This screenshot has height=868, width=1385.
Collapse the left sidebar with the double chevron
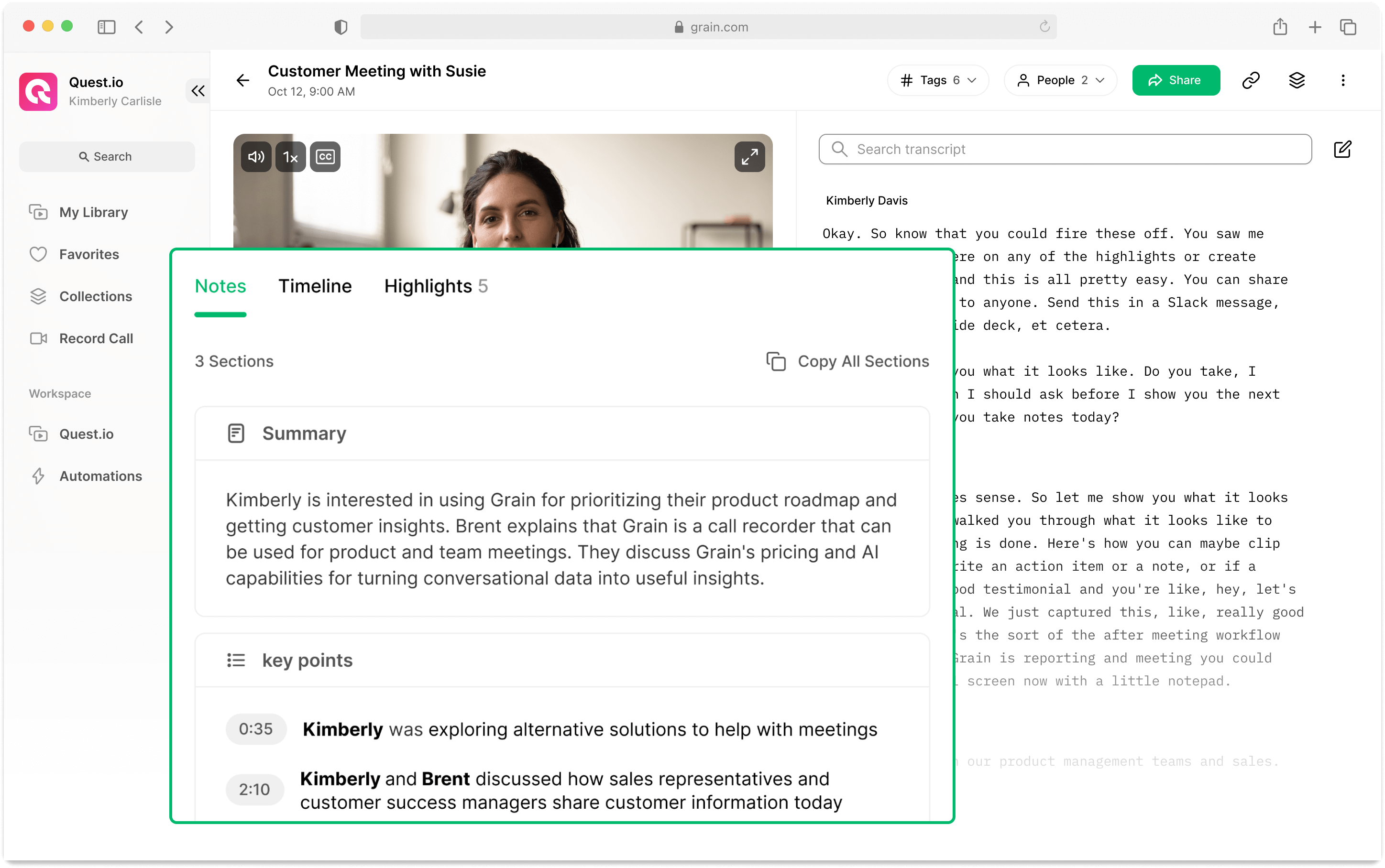pos(198,91)
